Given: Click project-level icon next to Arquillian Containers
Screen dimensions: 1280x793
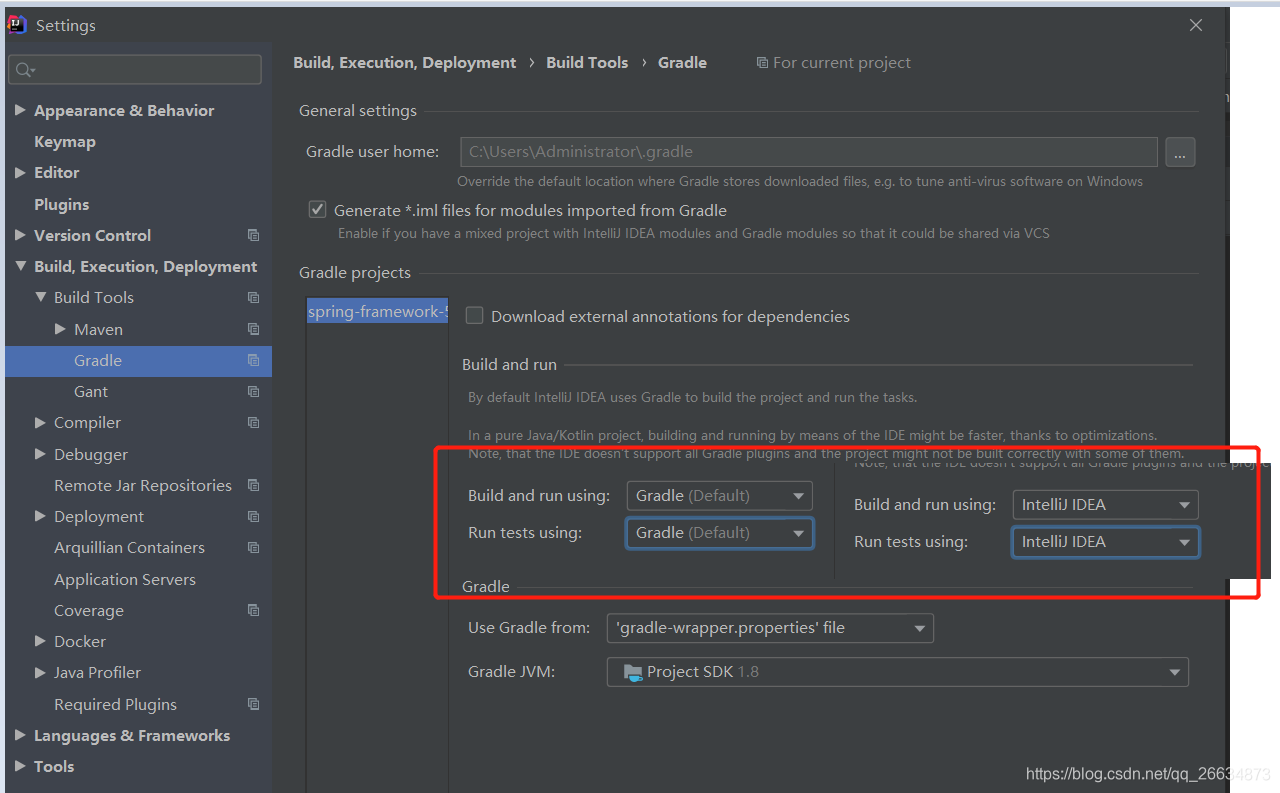Looking at the screenshot, I should click(x=253, y=547).
